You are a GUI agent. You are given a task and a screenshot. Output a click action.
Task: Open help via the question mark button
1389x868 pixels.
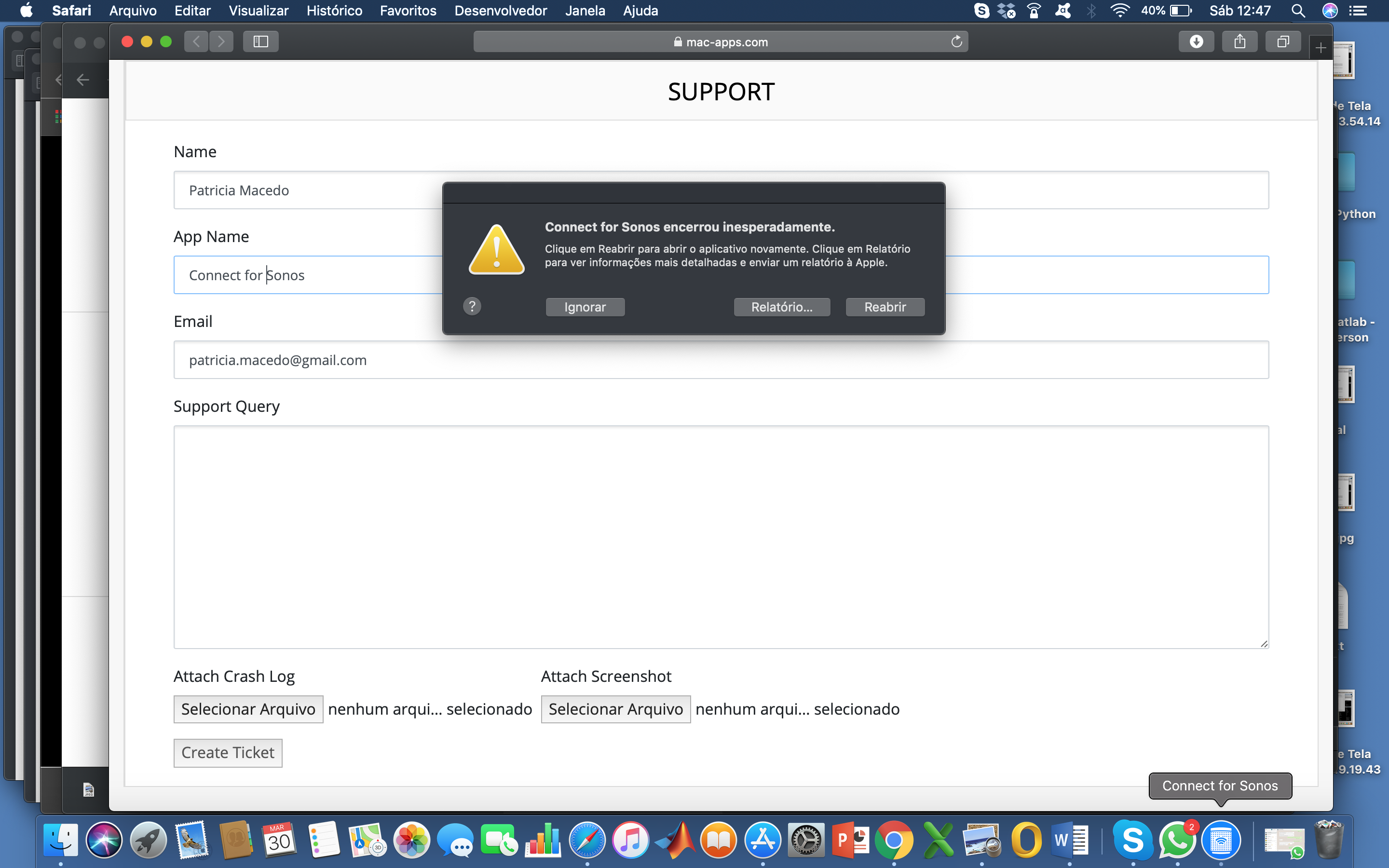pyautogui.click(x=472, y=306)
